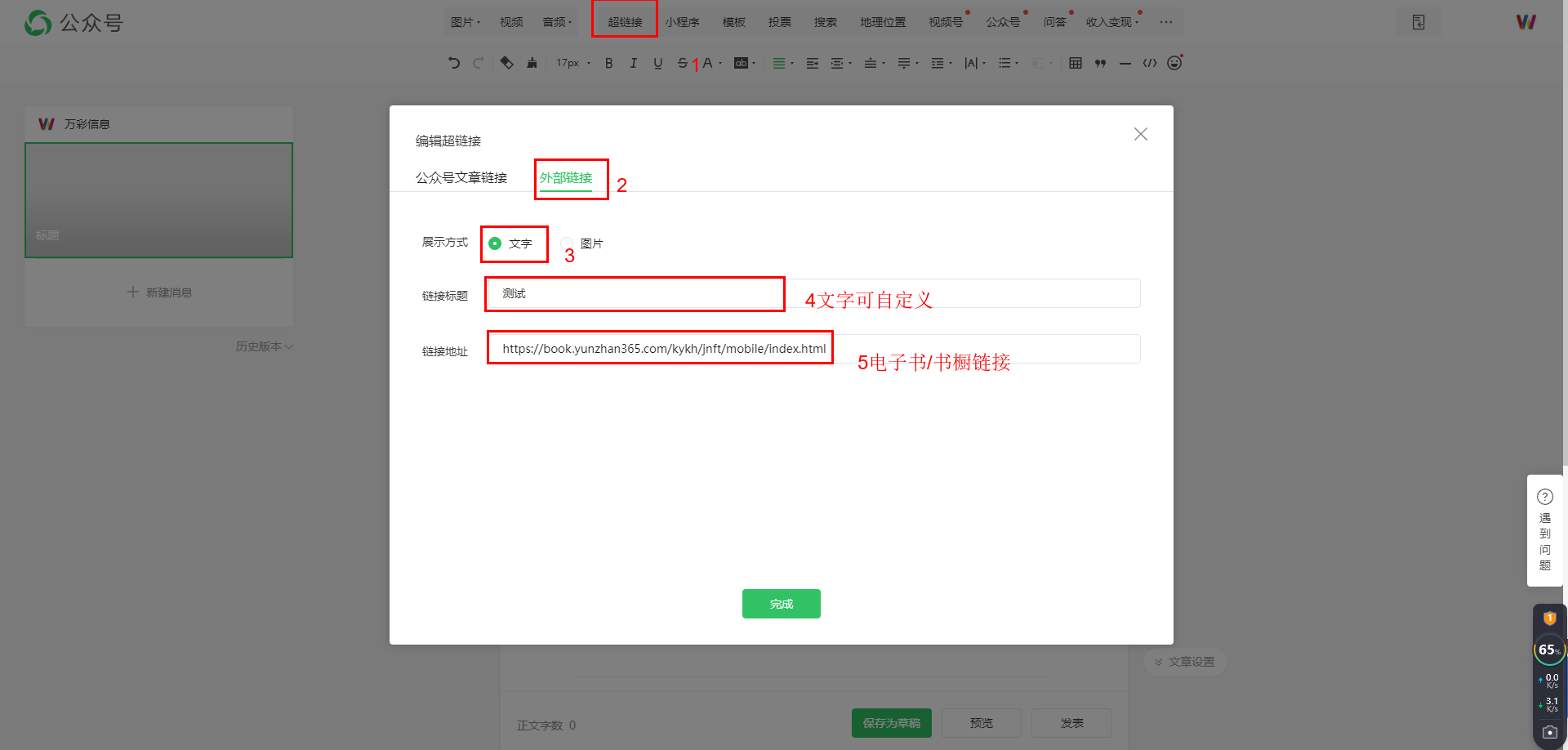Open the emoji picker smiley icon

pyautogui.click(x=1174, y=63)
